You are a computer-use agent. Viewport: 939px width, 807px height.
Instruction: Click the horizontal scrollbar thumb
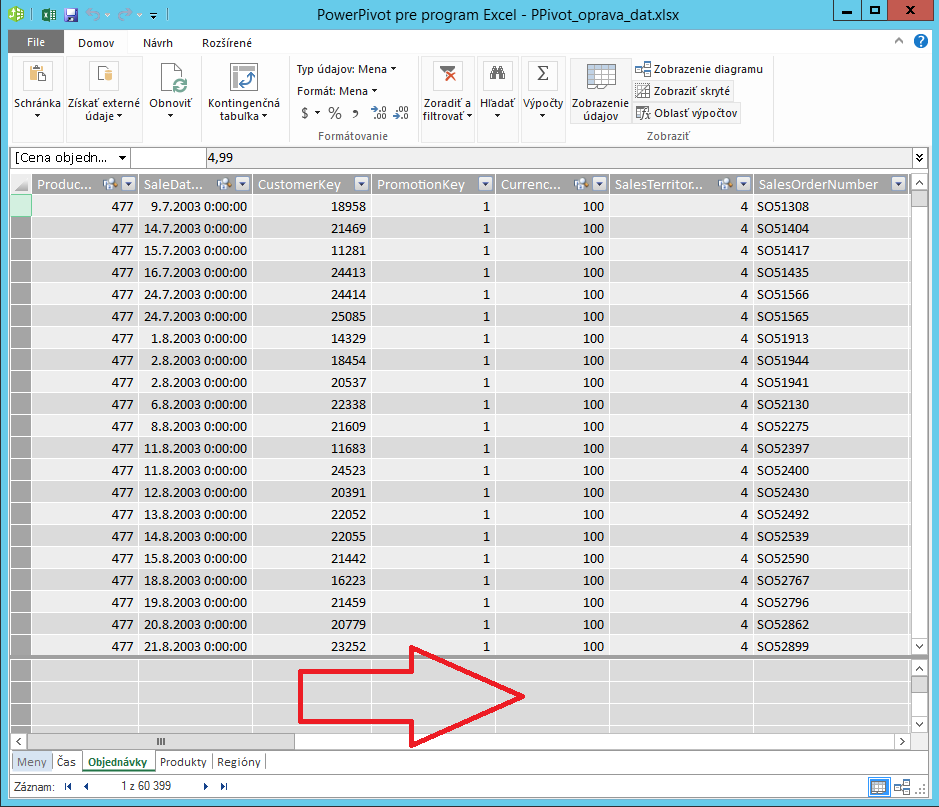(160, 742)
